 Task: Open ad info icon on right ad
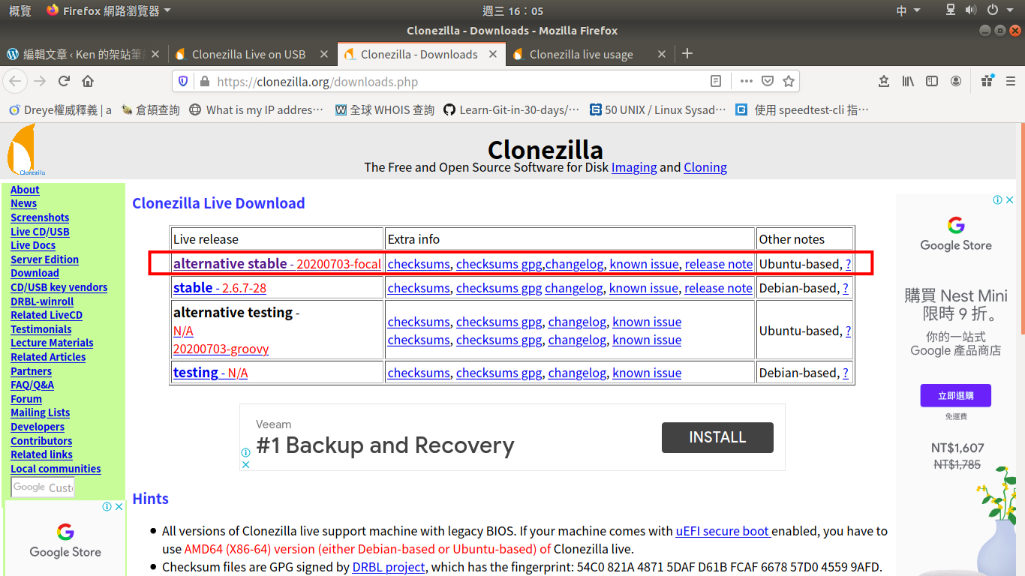tap(998, 200)
